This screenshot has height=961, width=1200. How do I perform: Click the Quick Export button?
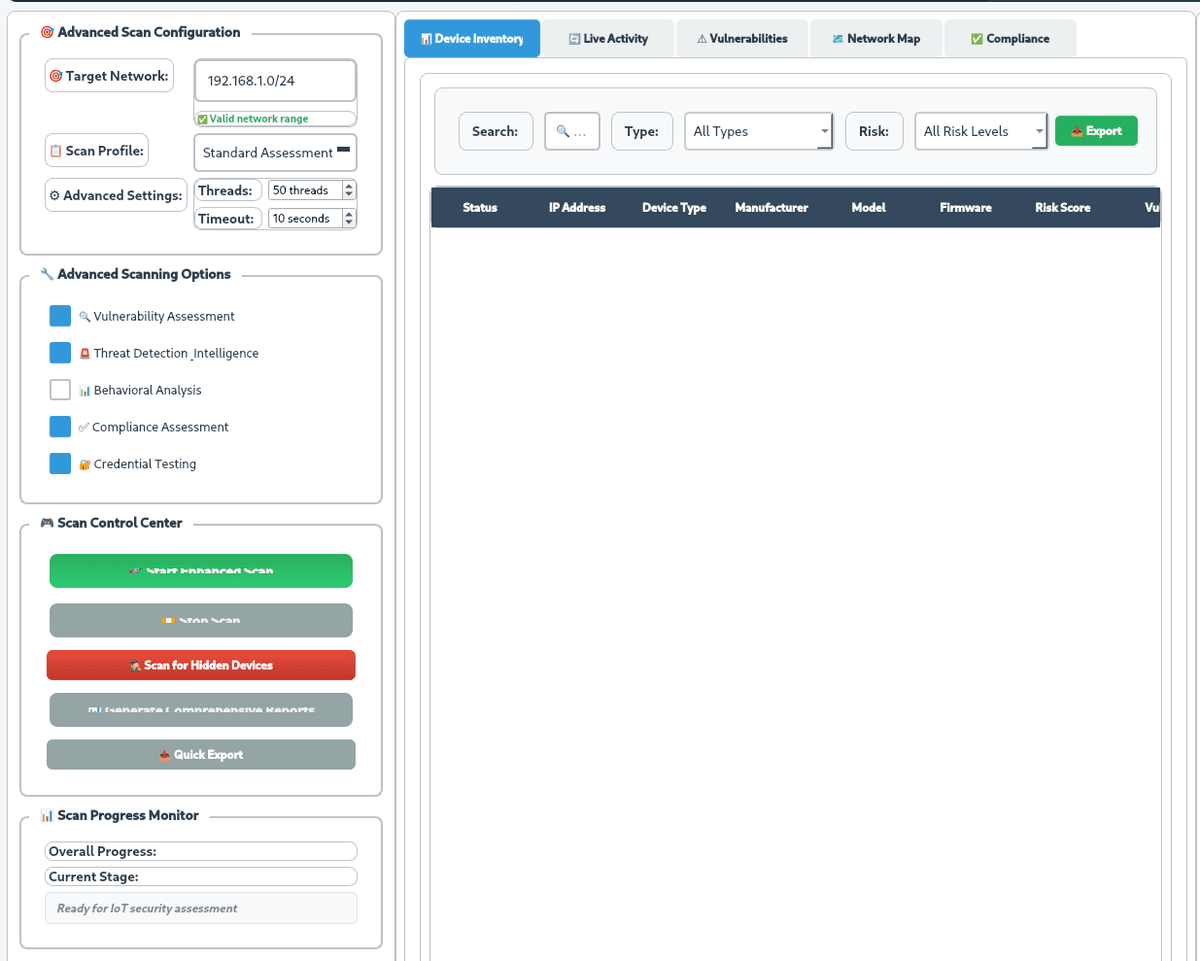pos(200,754)
